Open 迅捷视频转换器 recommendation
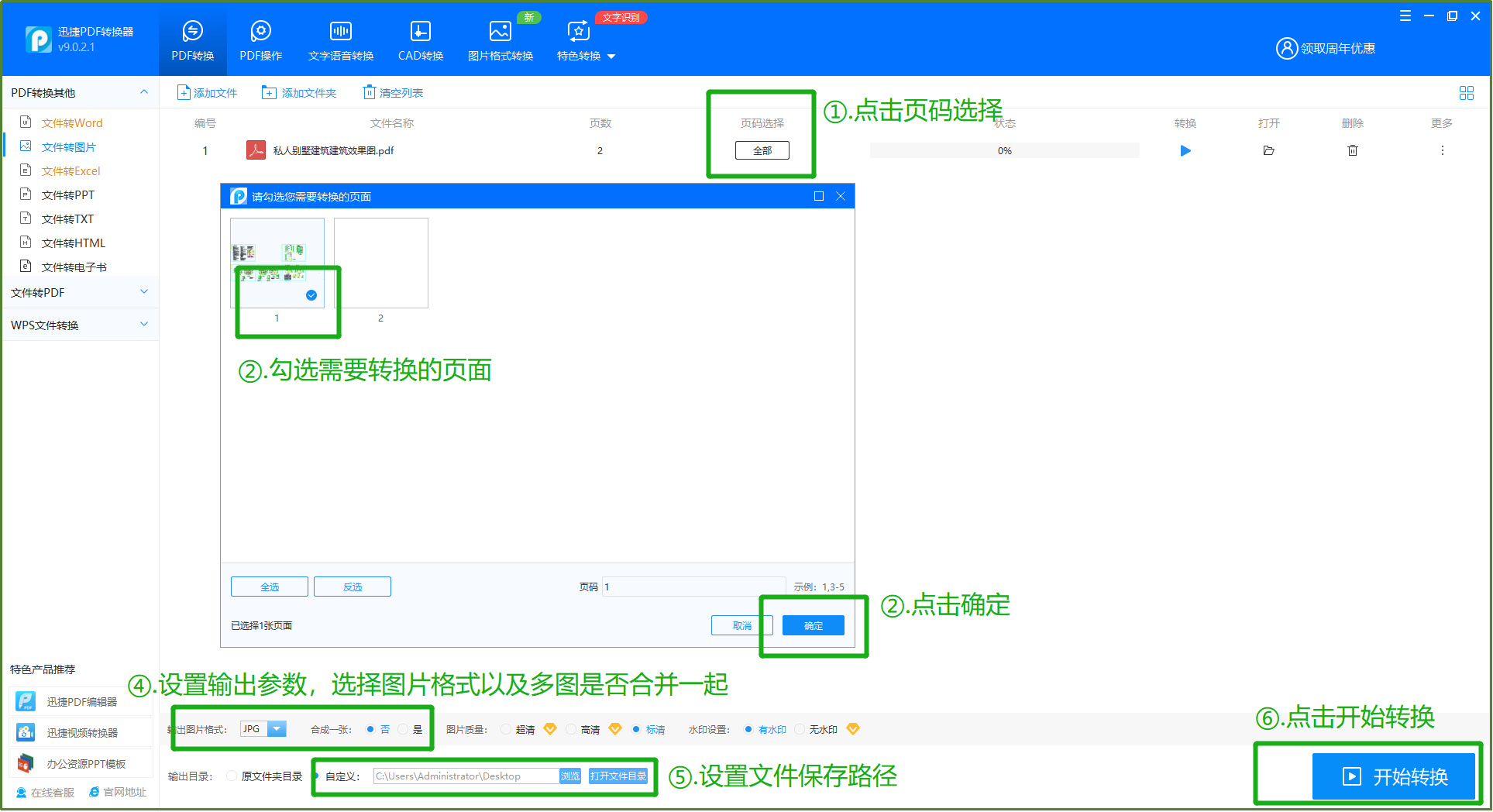Viewport: 1493px width, 812px height. pos(81,732)
